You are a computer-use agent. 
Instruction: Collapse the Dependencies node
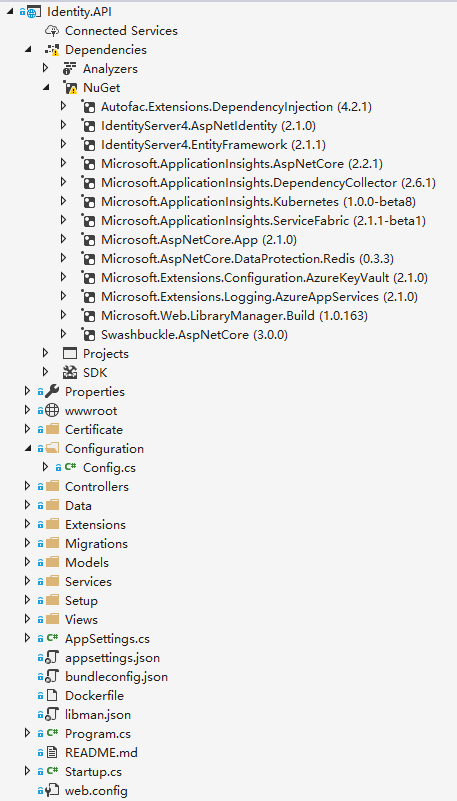[28, 50]
